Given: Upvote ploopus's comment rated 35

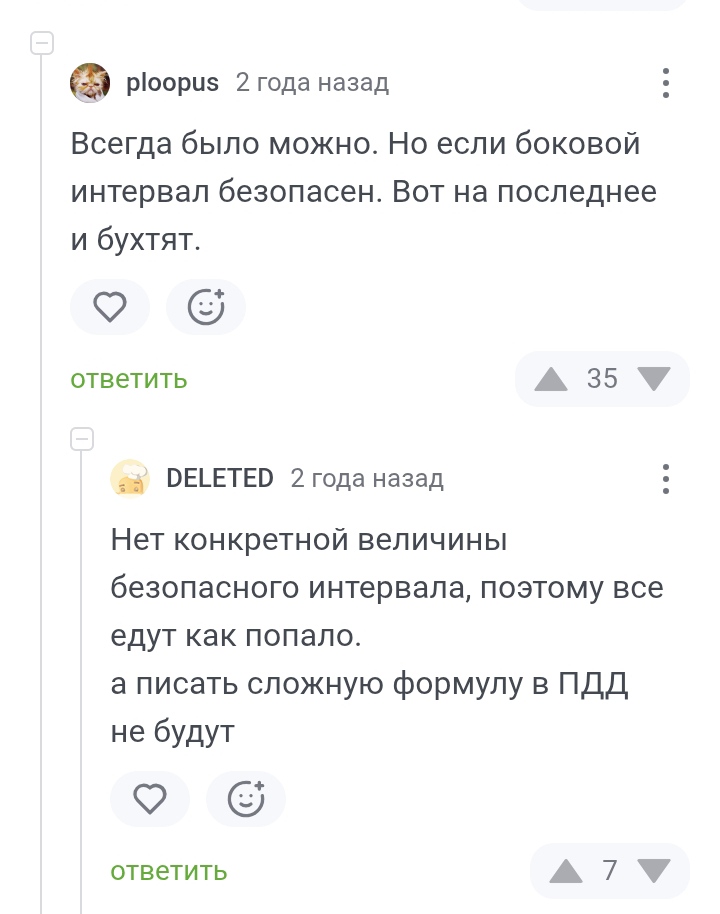Looking at the screenshot, I should click(550, 379).
